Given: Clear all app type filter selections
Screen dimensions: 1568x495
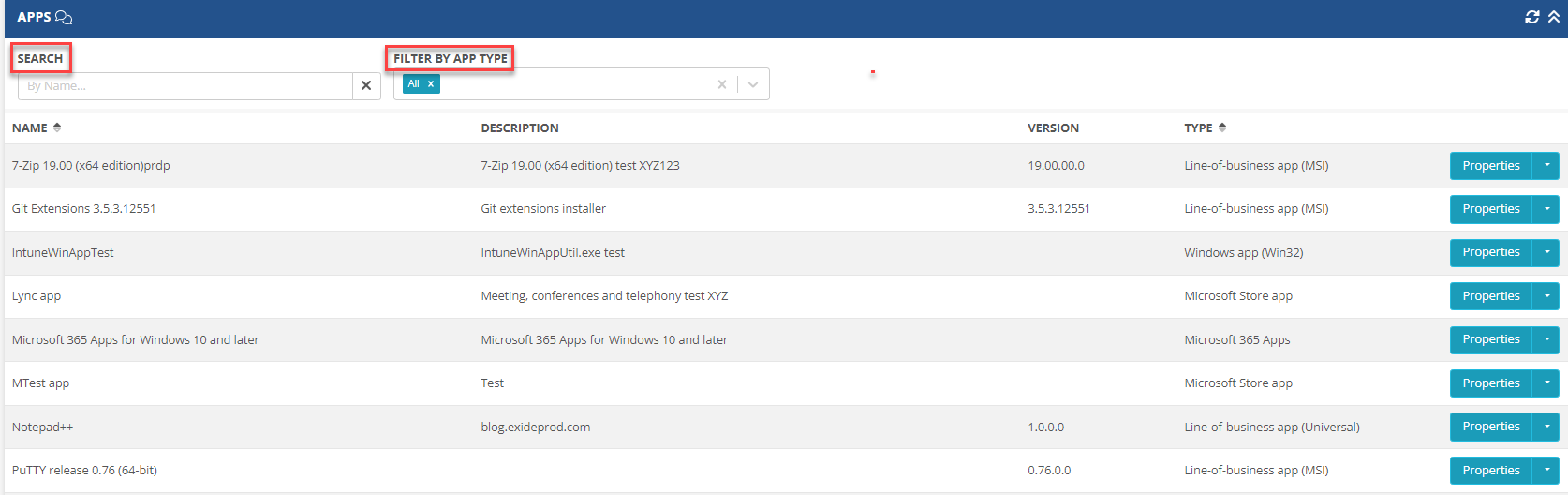Looking at the screenshot, I should click(x=721, y=84).
